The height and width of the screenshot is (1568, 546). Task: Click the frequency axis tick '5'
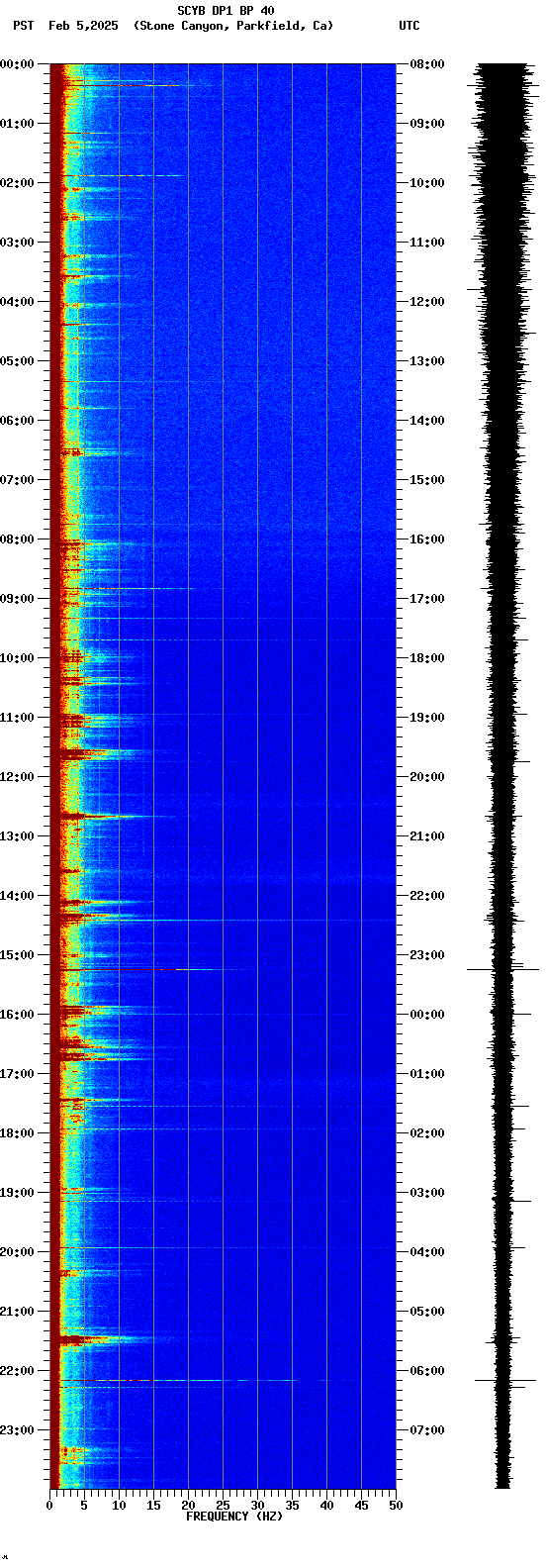[84, 1506]
